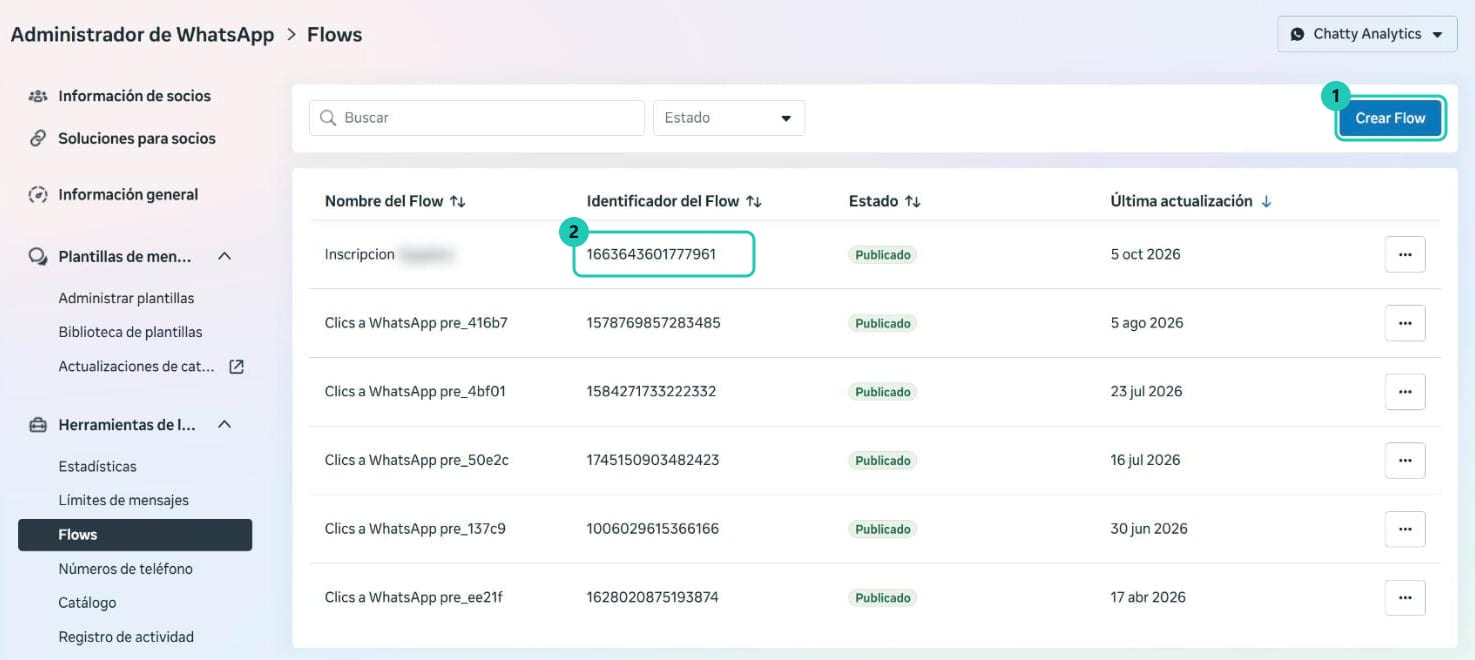Click the date 5 ago 2026
The width and height of the screenshot is (1475, 660).
pyautogui.click(x=1147, y=323)
